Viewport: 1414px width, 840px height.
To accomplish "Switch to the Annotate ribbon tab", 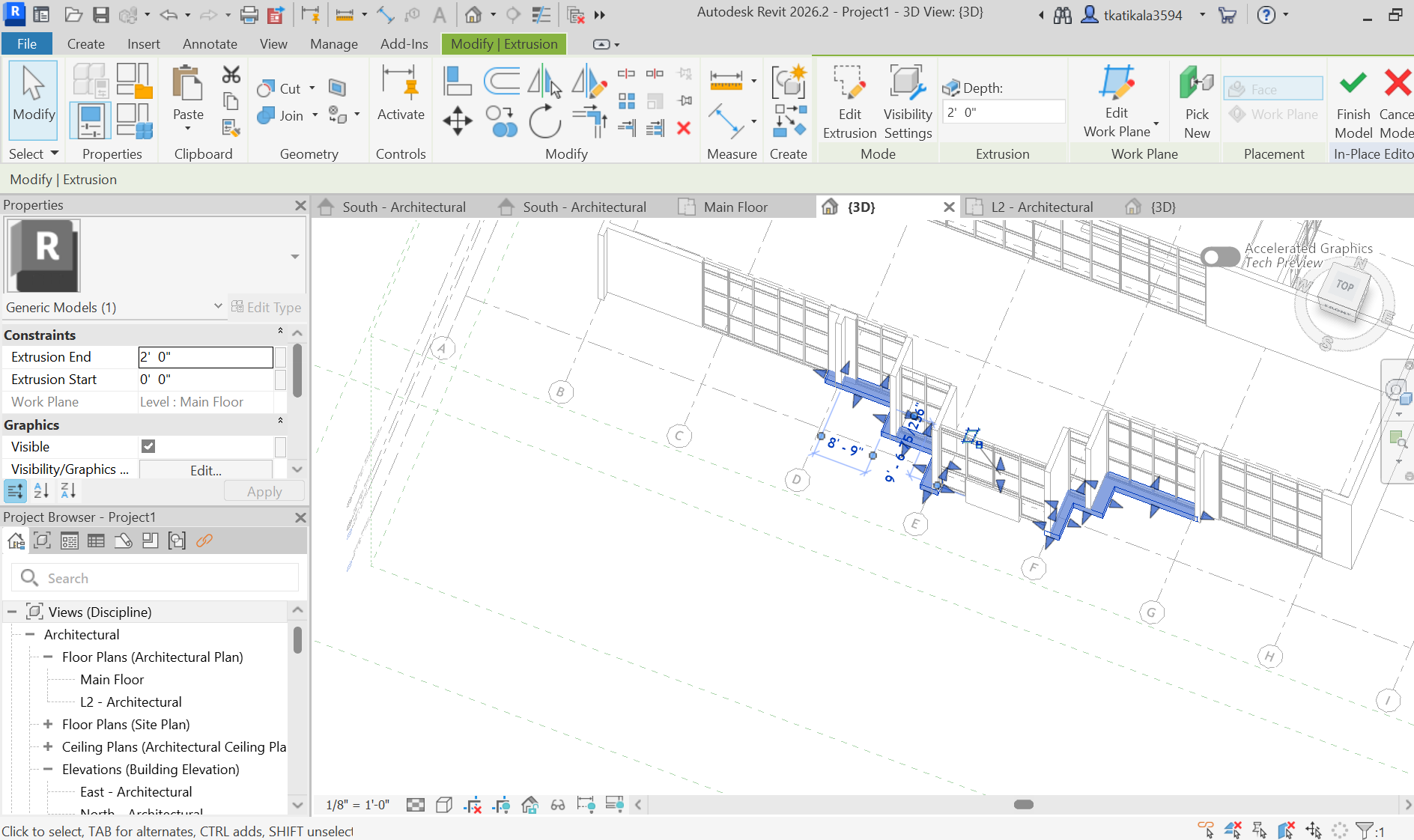I will point(210,44).
